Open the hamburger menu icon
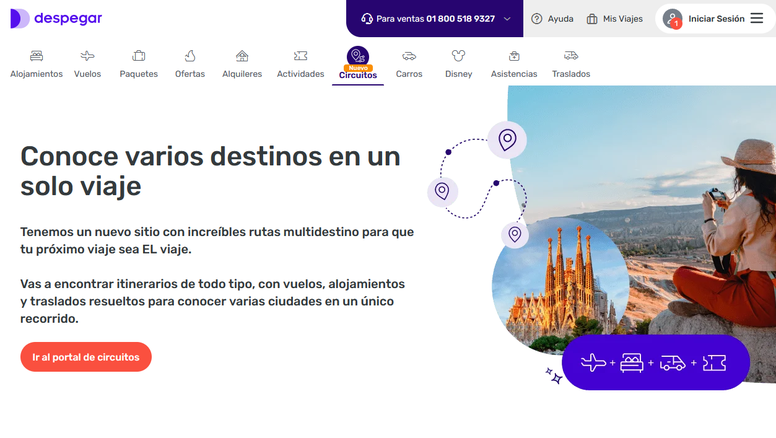This screenshot has height=438, width=776. click(x=757, y=18)
